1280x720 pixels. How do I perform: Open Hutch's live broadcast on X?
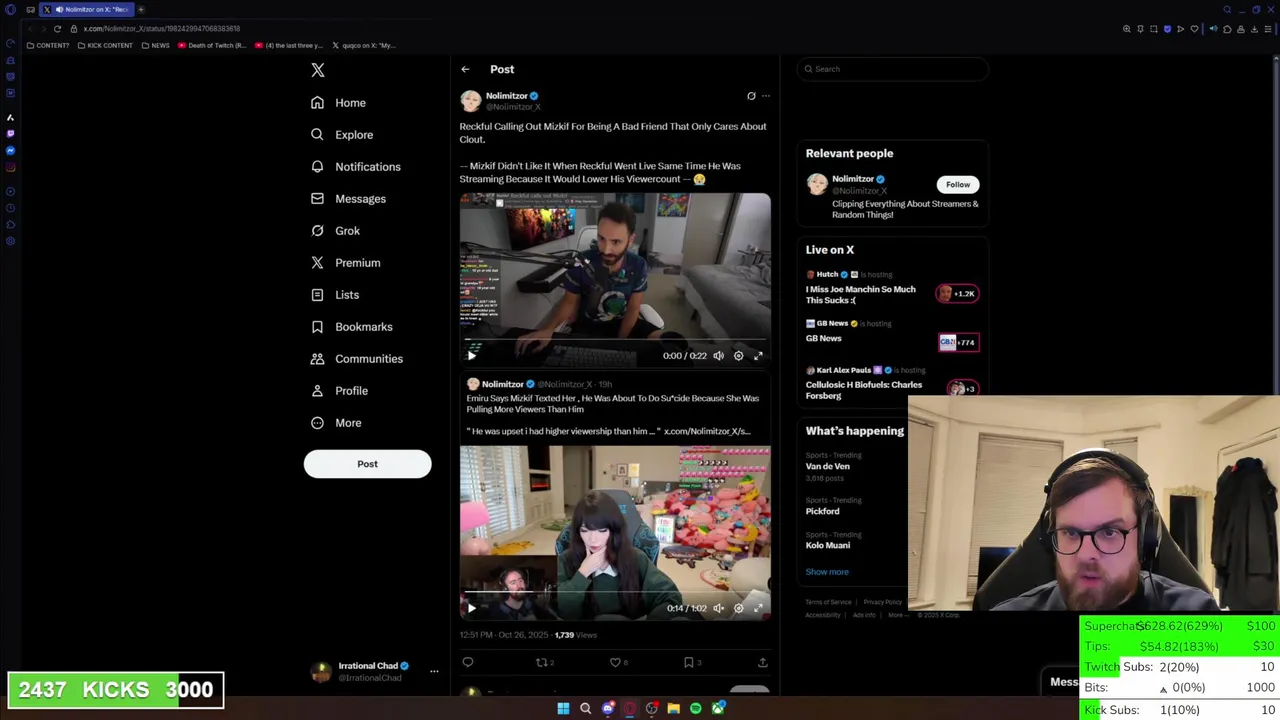pos(892,288)
